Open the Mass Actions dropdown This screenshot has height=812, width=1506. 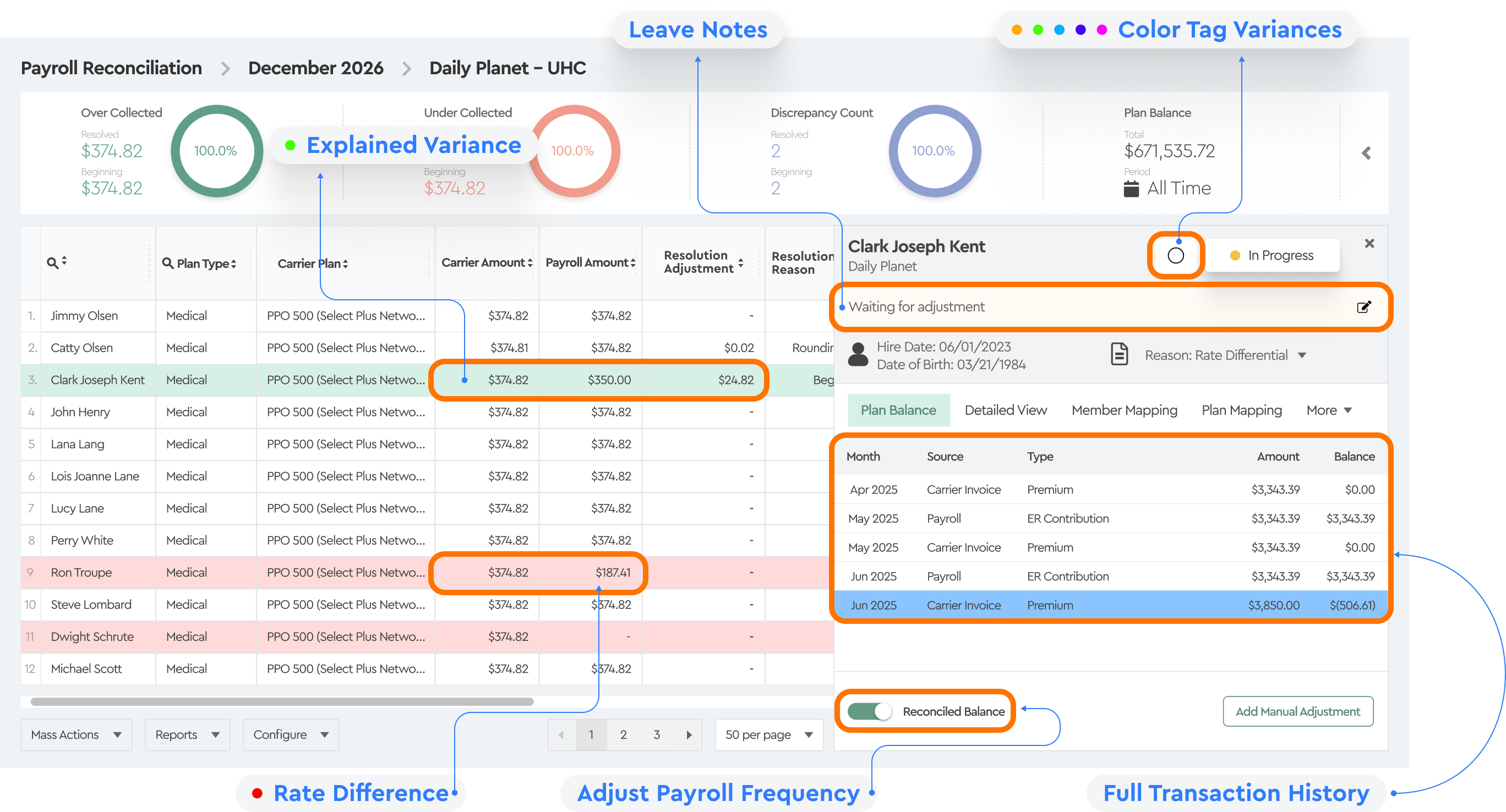76,734
